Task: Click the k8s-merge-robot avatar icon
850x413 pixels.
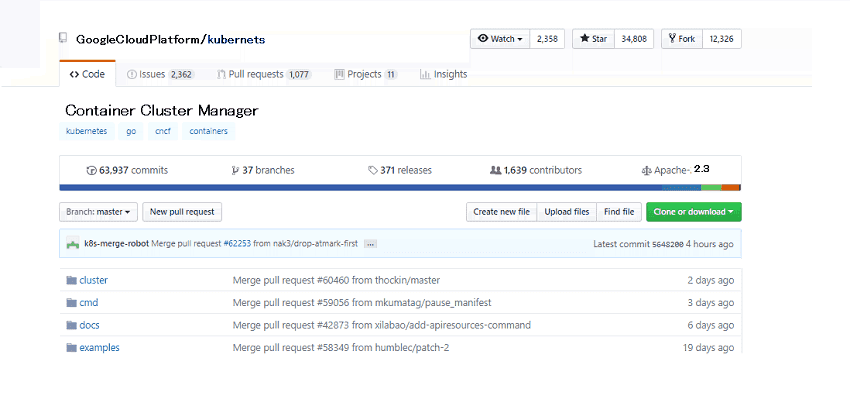Action: (x=73, y=243)
